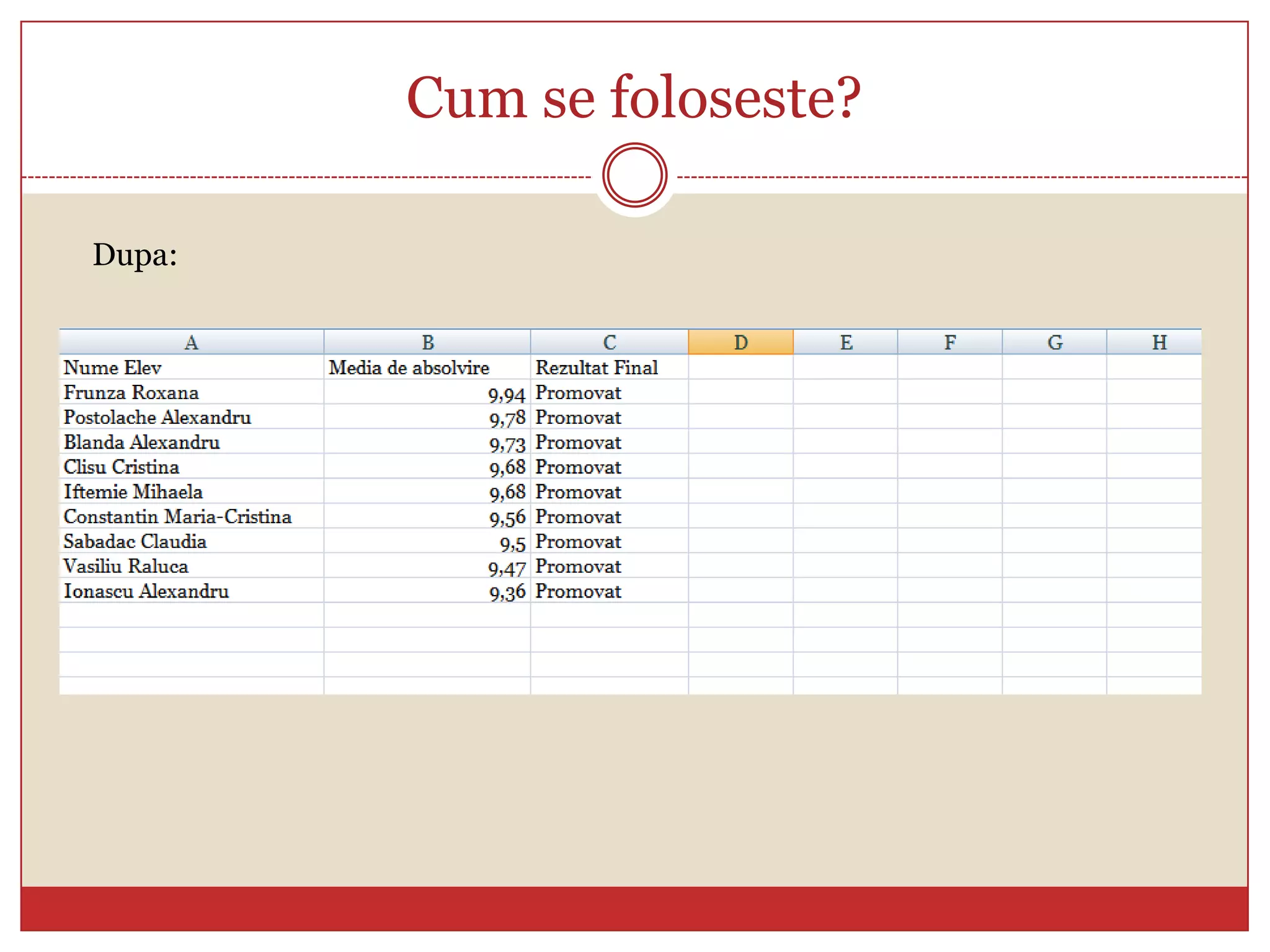Select grade cell 9,94

click(x=506, y=393)
